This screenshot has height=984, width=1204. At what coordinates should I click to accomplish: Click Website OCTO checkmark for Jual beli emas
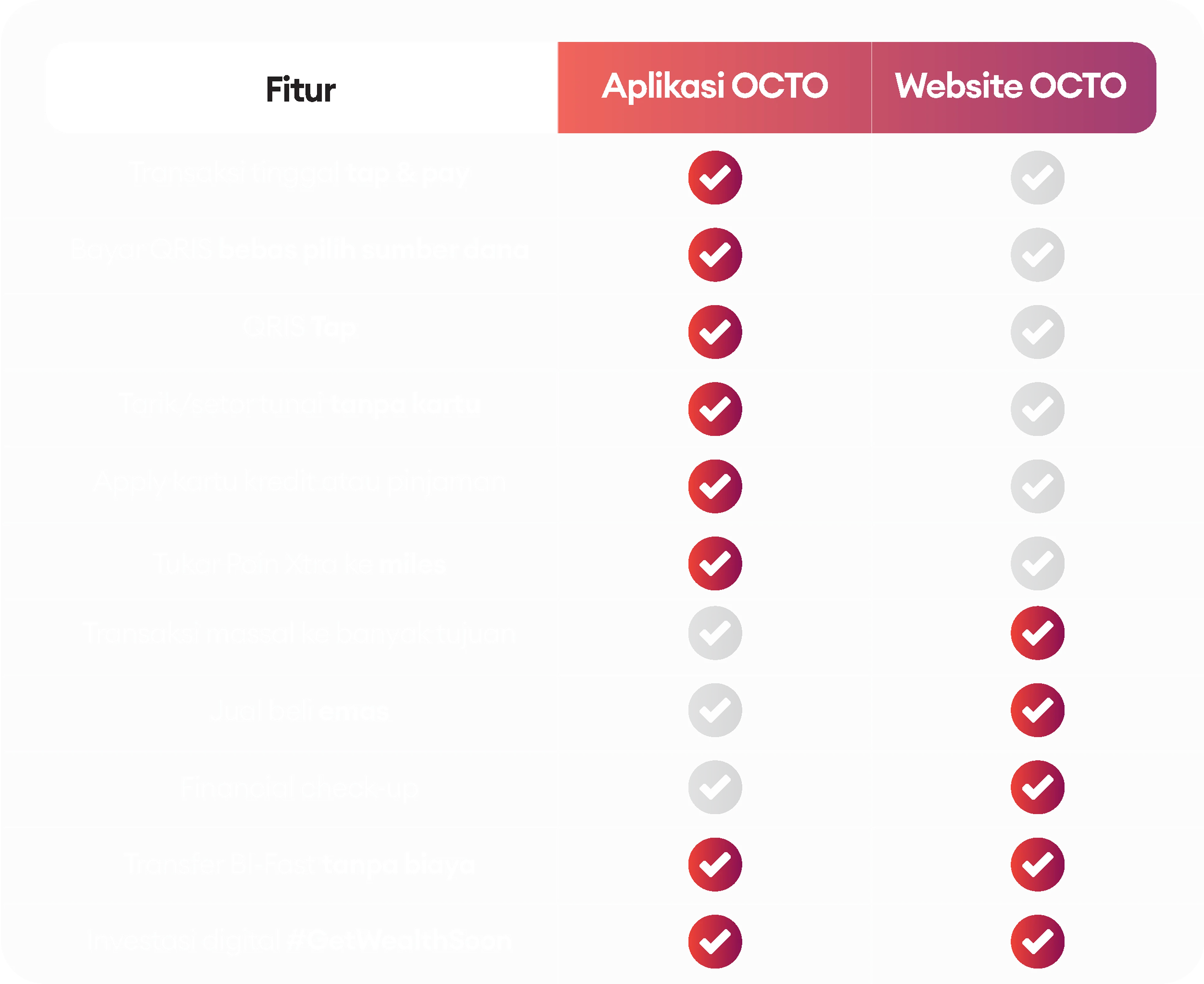pos(1037,710)
